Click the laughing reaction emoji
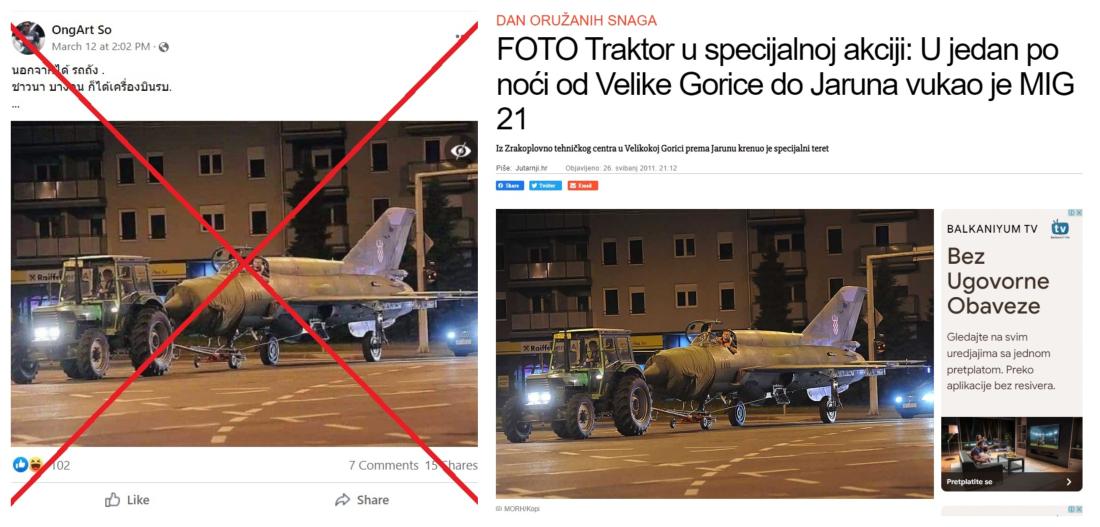 point(35,465)
